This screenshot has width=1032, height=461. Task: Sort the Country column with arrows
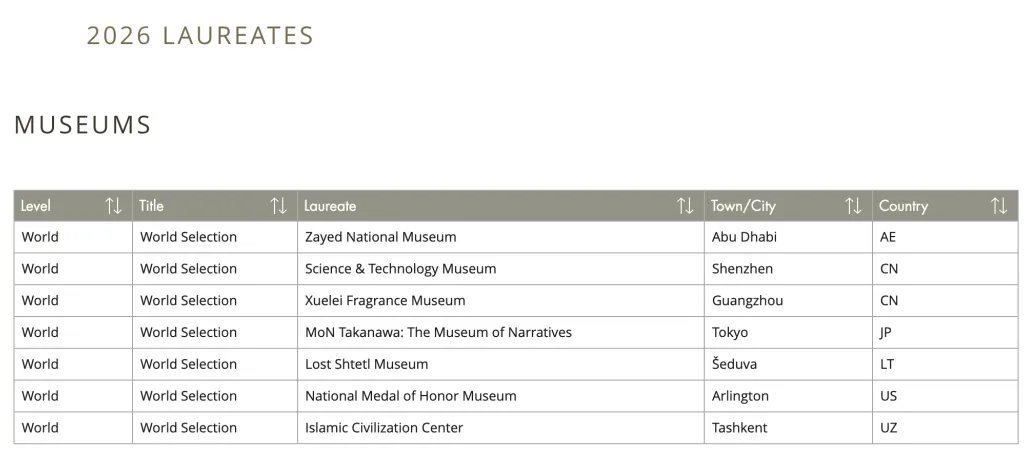(x=999, y=206)
